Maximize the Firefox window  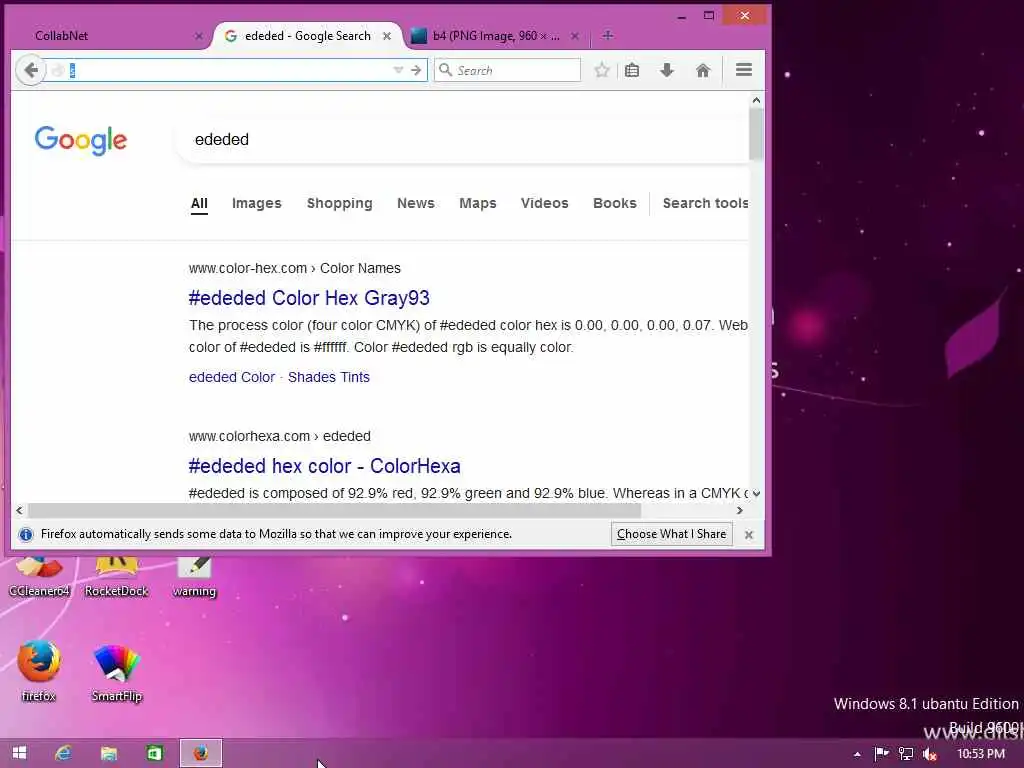[709, 16]
